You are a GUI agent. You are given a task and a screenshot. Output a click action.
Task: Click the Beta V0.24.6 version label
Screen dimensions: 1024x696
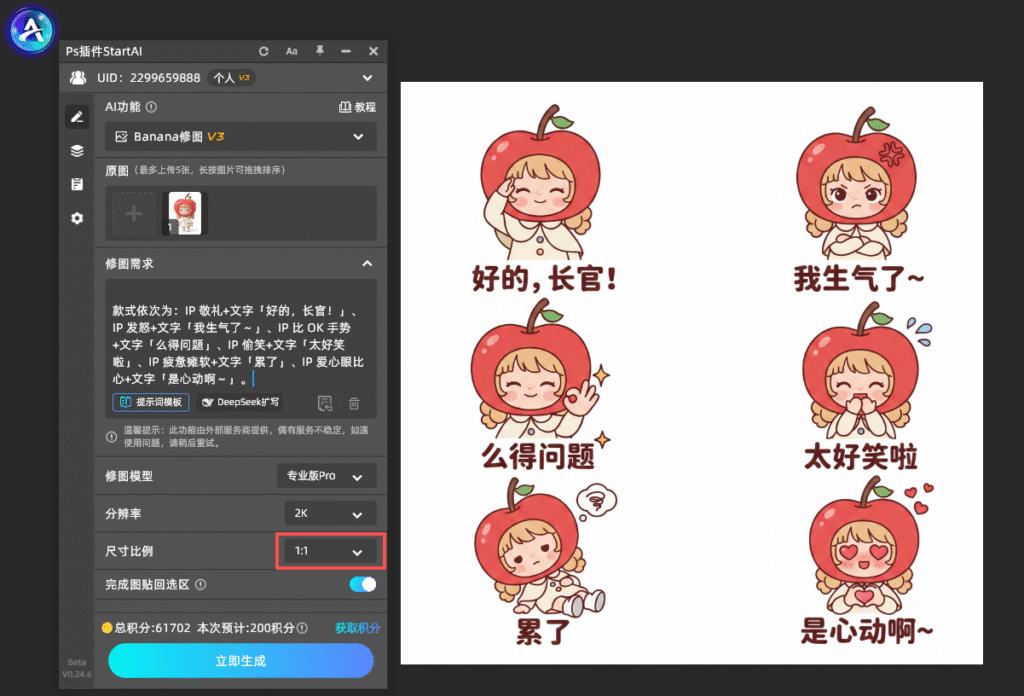pyautogui.click(x=77, y=668)
